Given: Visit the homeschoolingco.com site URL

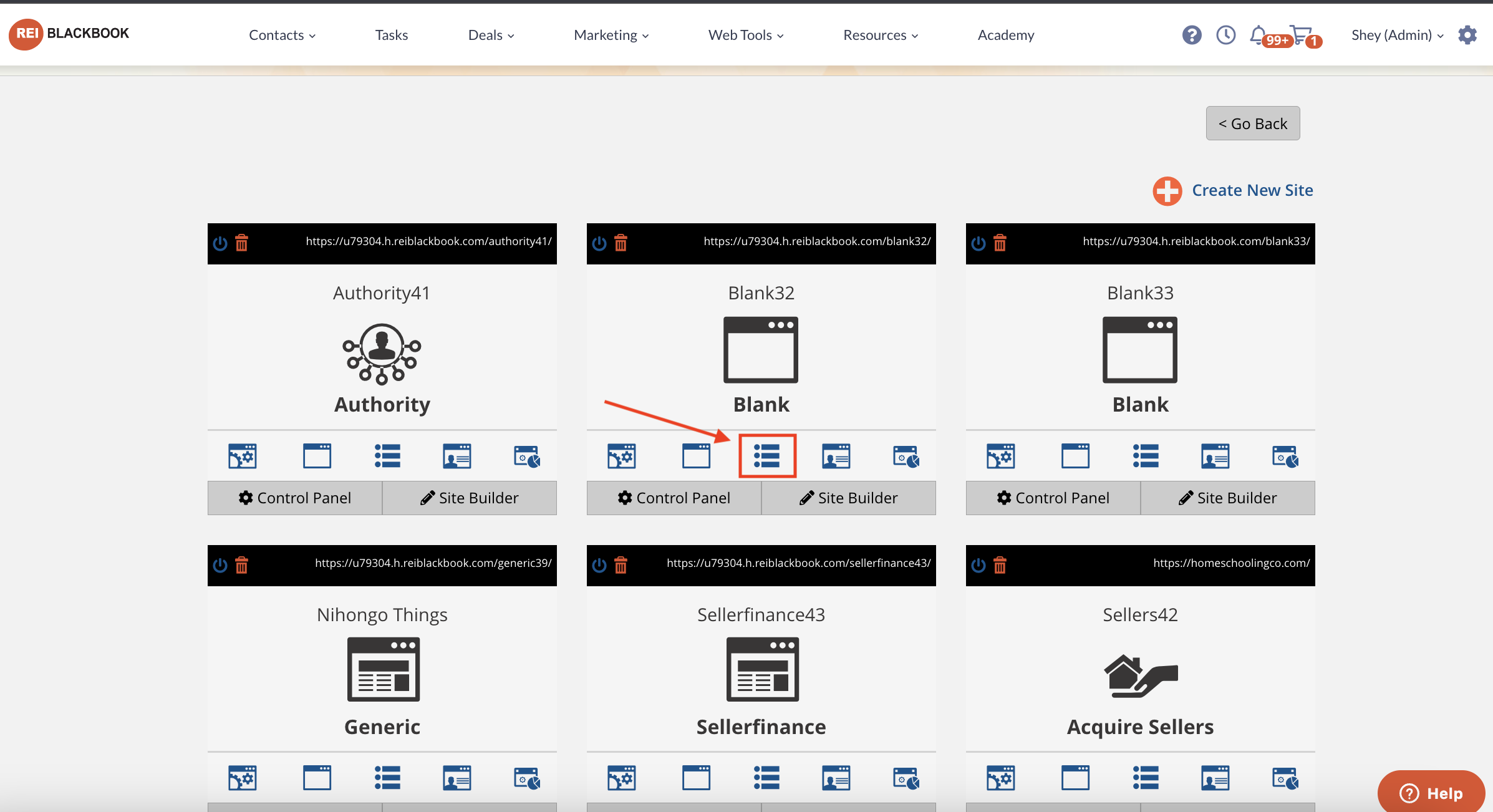Looking at the screenshot, I should pos(1231,563).
